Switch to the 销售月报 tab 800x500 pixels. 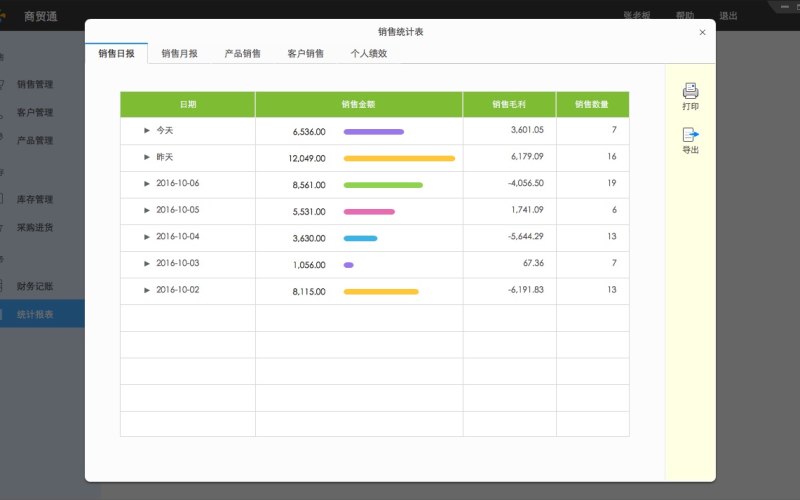180,54
